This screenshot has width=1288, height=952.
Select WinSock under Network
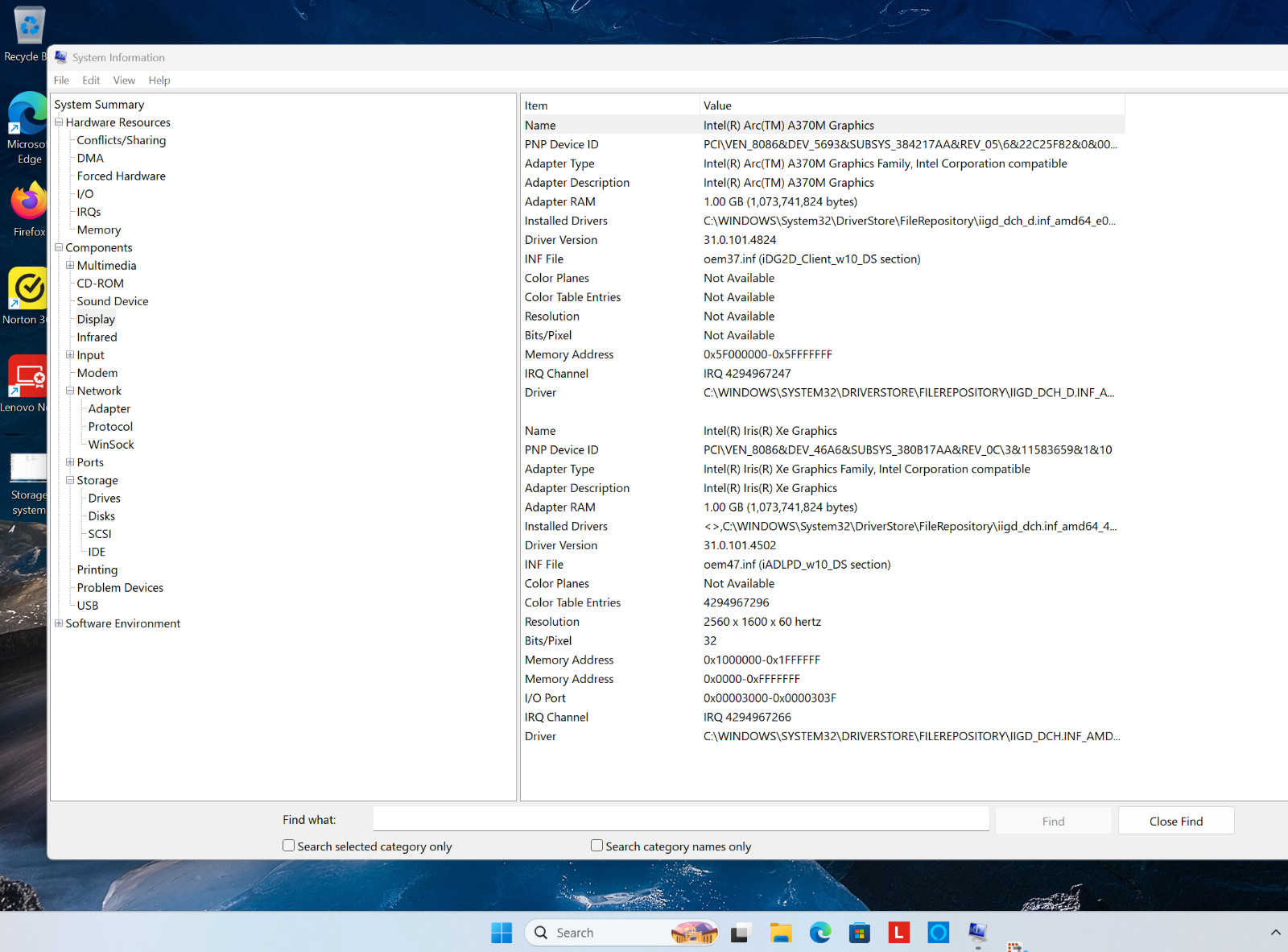point(111,445)
